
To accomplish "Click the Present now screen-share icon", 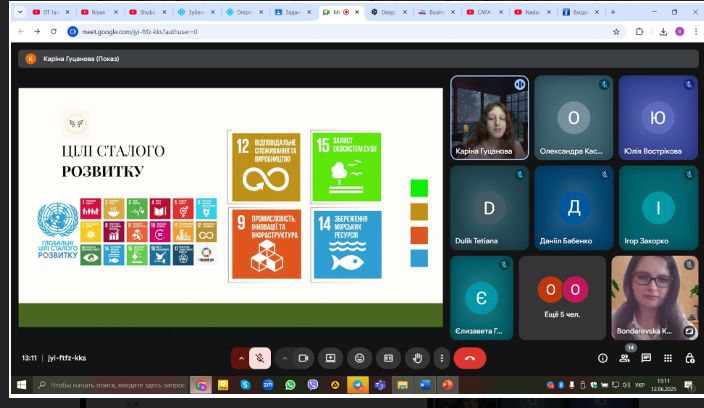I will coord(330,358).
